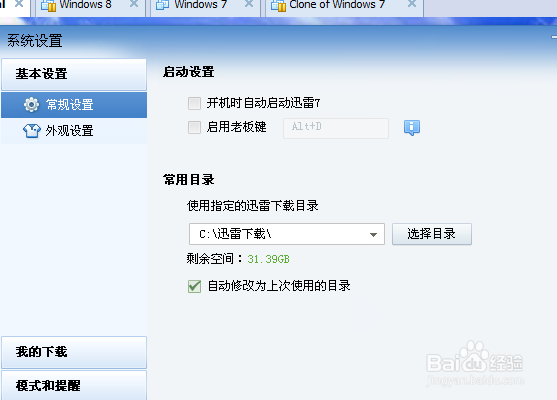Viewport: 557px width, 400px height.
Task: Click the 31.39GB remaining space value
Action: click(x=269, y=259)
